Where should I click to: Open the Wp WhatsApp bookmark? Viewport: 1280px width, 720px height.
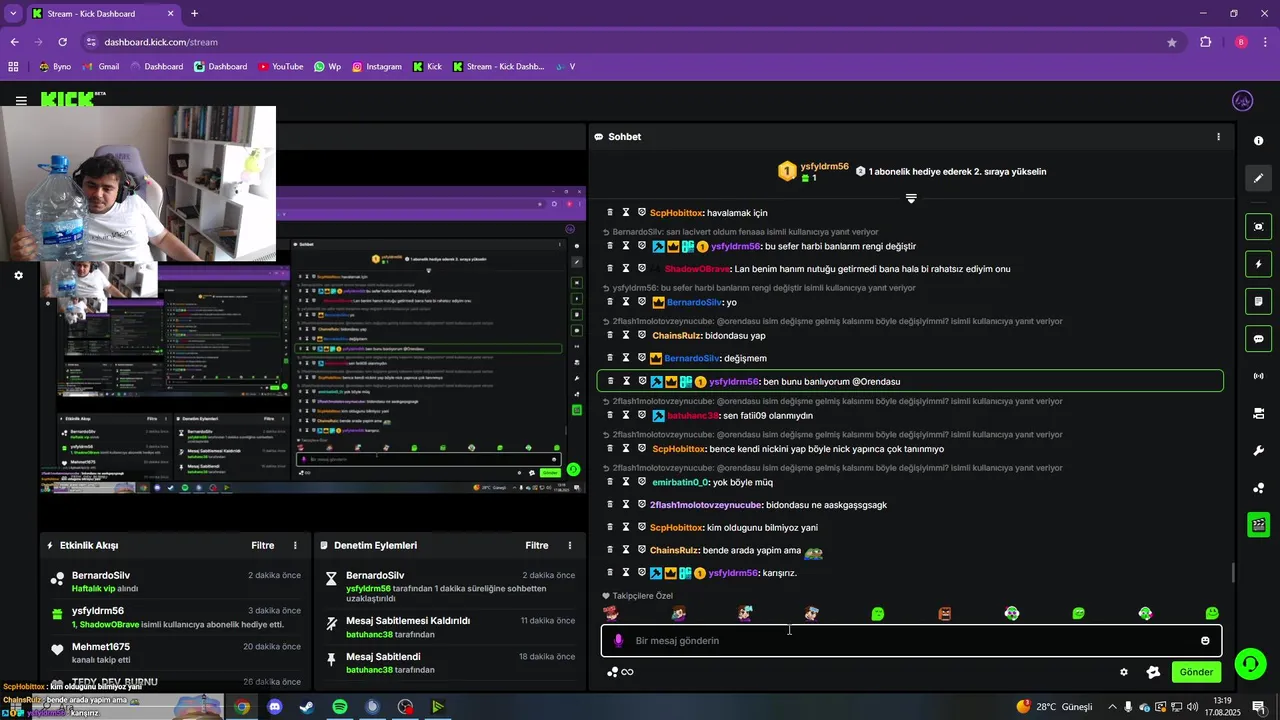click(327, 67)
